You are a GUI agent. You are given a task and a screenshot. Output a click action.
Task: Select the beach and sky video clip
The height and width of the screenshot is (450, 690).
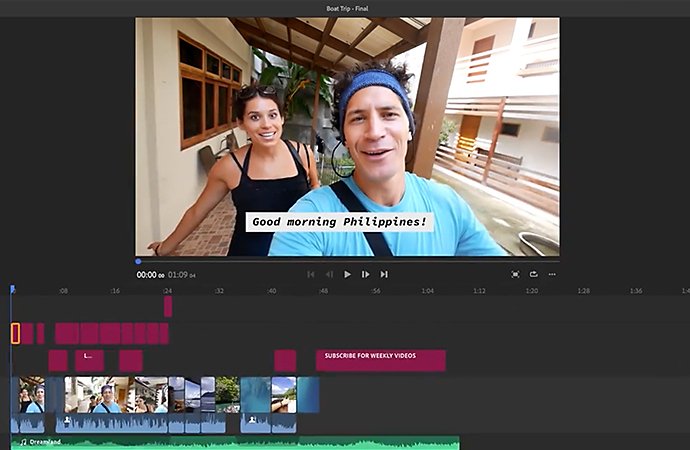click(x=284, y=395)
